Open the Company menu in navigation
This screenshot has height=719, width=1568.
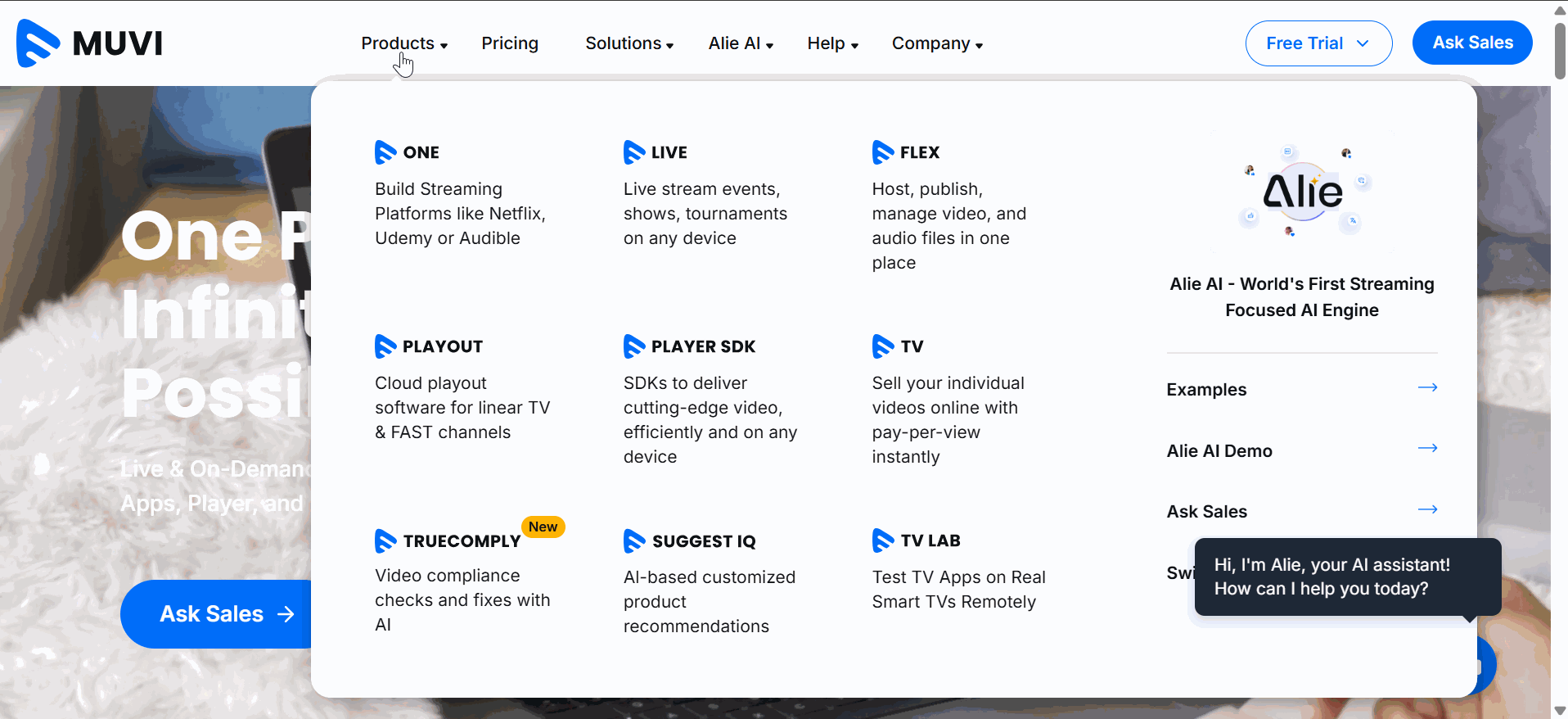tap(936, 43)
